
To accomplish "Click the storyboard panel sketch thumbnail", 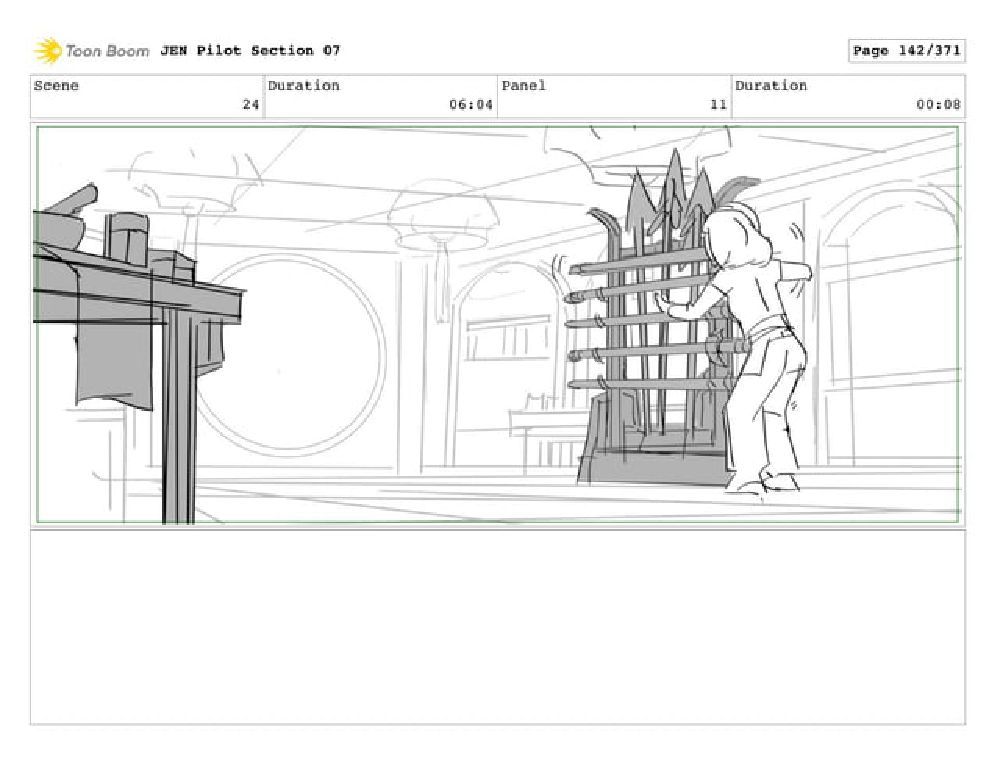I will click(497, 325).
